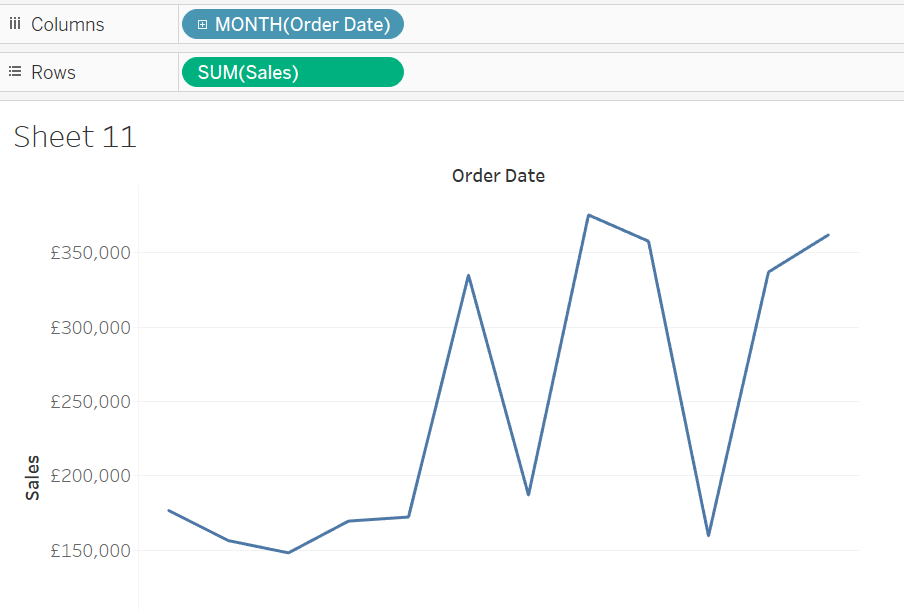Click the Rows shelf text label

point(54,71)
